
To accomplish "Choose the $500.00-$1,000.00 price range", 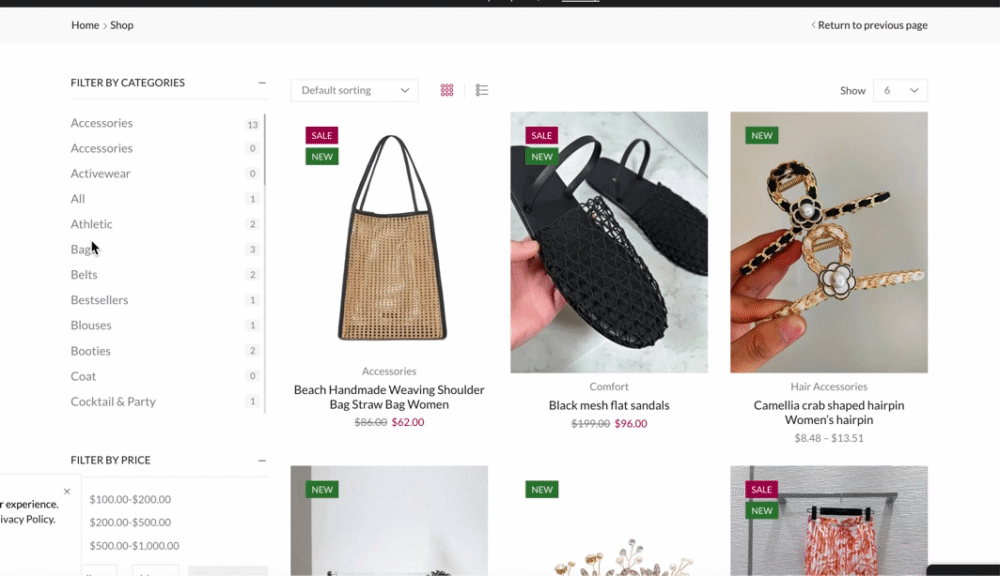I will pyautogui.click(x=134, y=546).
